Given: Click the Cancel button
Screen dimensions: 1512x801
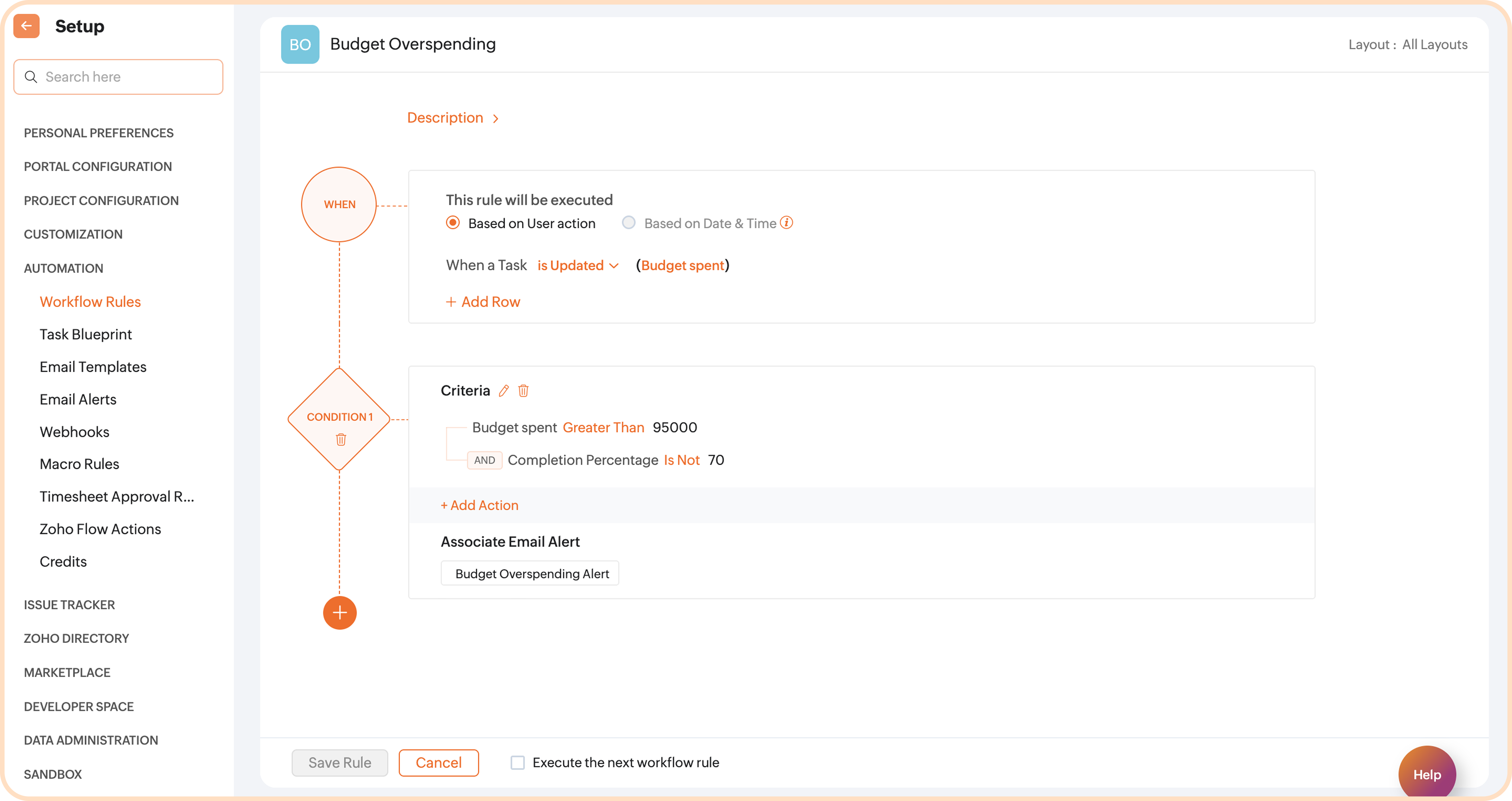Looking at the screenshot, I should tap(439, 762).
